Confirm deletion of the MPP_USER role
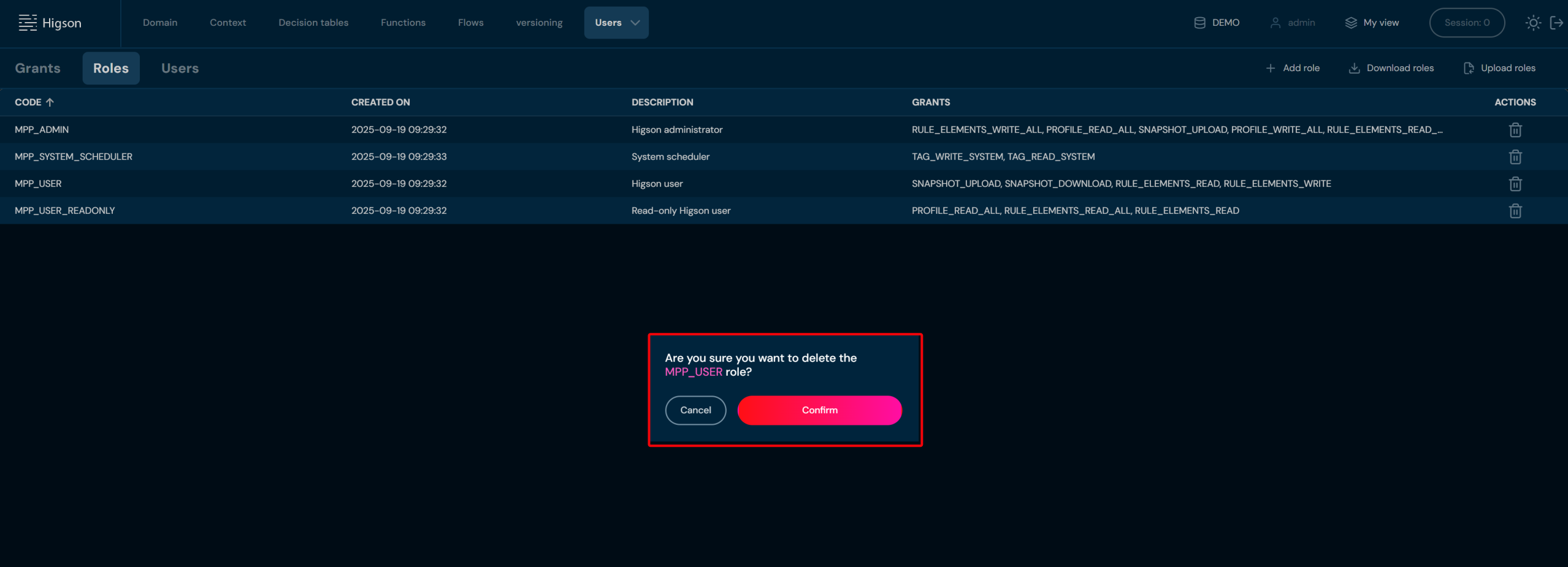The image size is (1568, 567). 819,410
